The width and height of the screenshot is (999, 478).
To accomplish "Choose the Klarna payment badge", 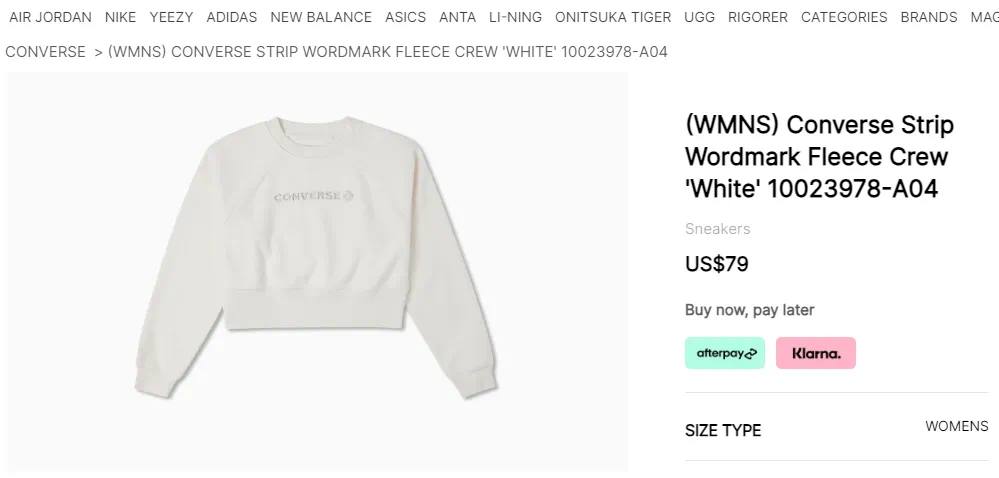I will click(x=816, y=353).
